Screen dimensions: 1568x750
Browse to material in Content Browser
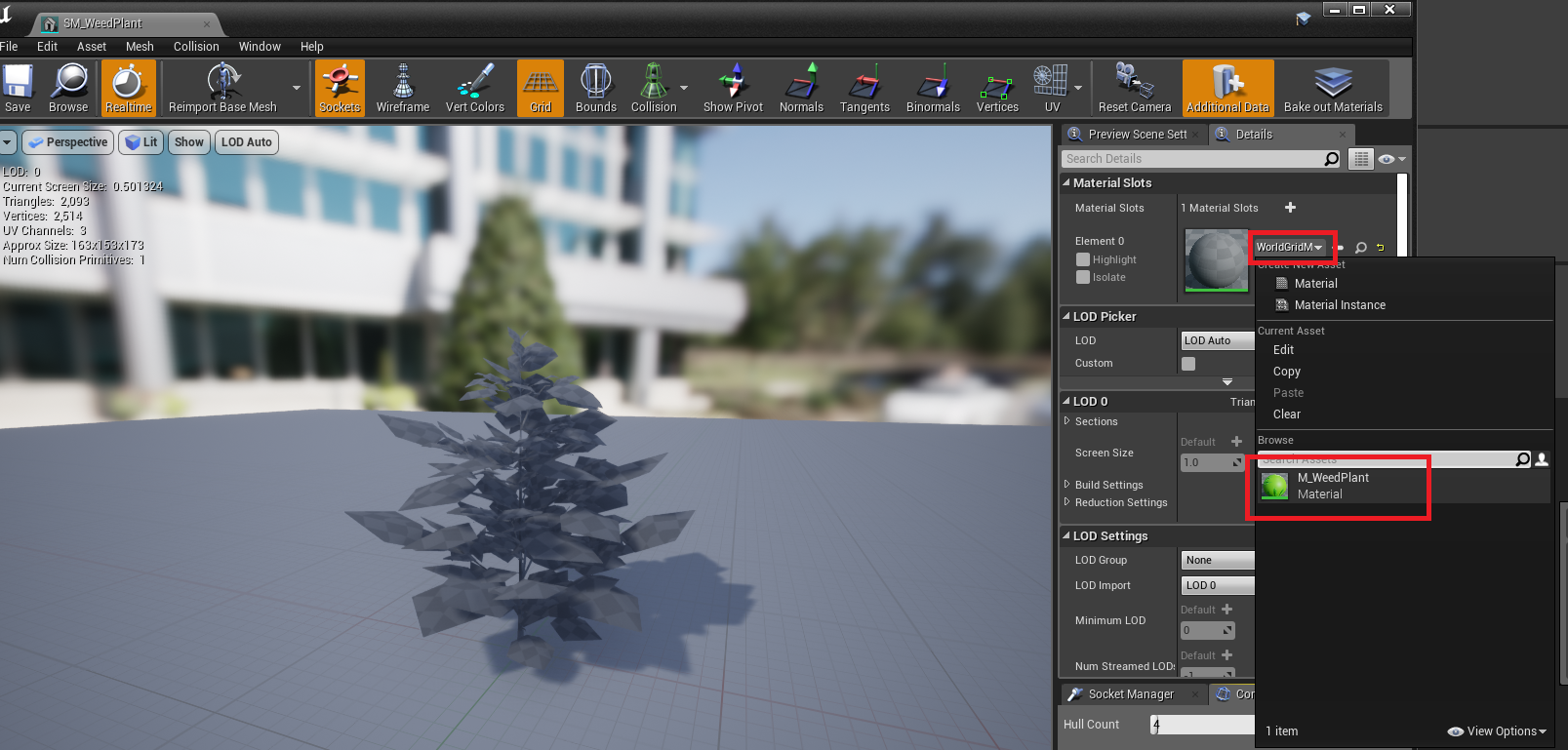pyautogui.click(x=1361, y=248)
